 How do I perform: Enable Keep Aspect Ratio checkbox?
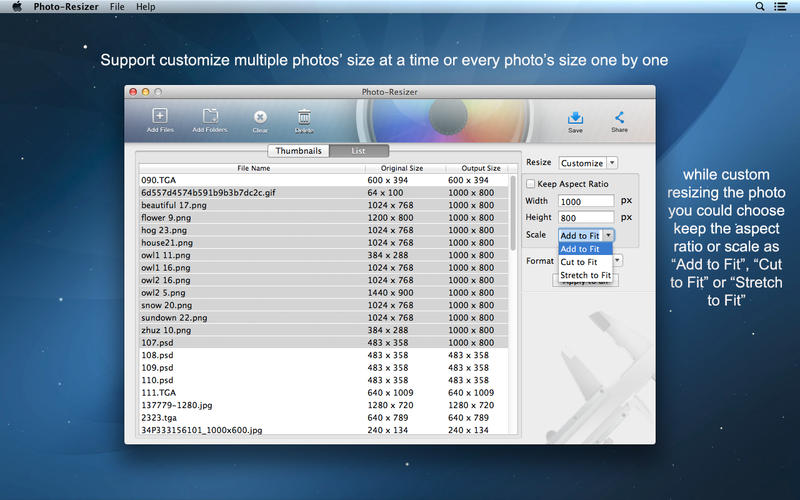click(530, 184)
